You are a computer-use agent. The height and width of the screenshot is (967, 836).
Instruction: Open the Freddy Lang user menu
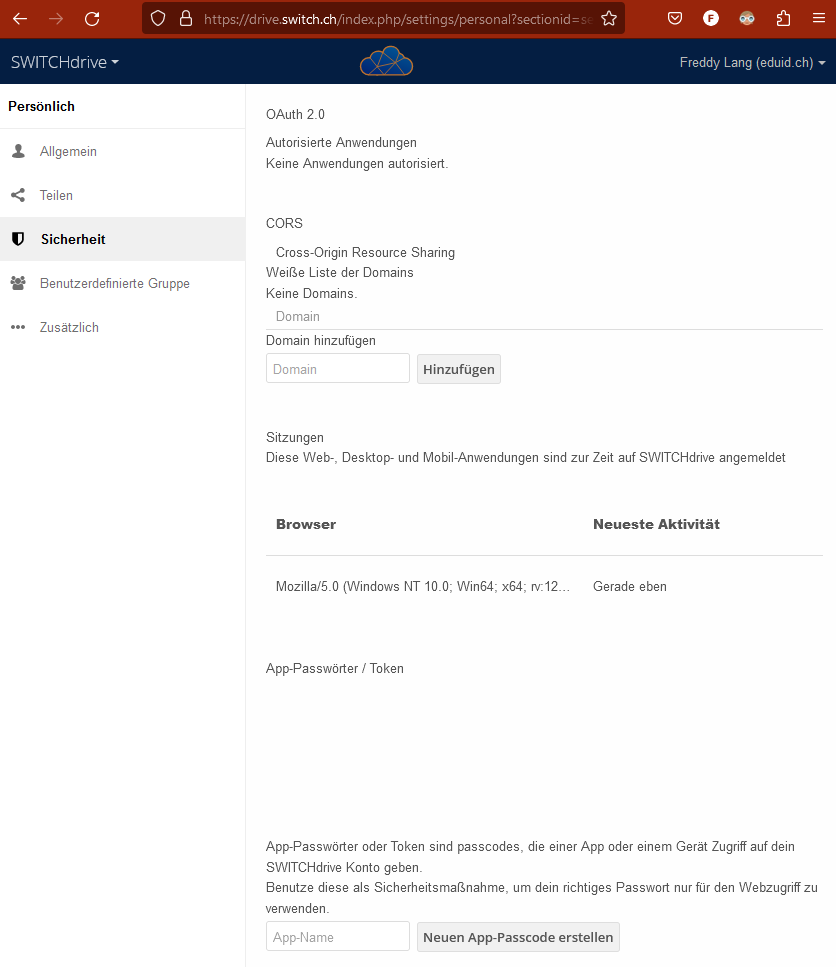(752, 62)
